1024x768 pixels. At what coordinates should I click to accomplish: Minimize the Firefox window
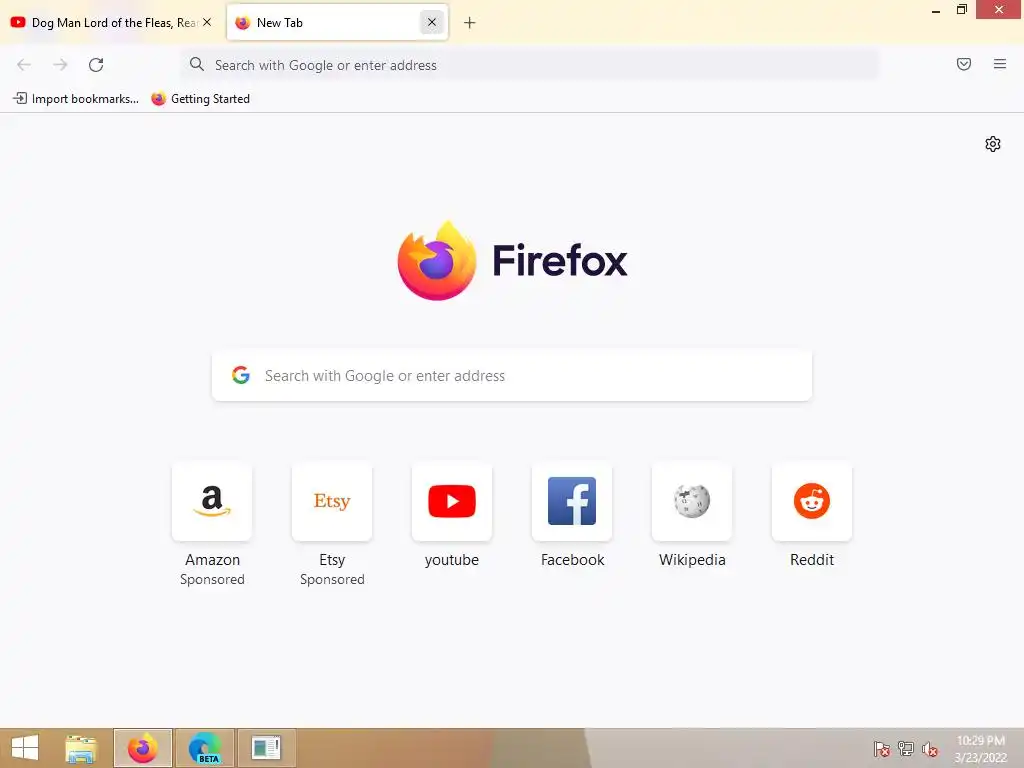click(x=936, y=10)
